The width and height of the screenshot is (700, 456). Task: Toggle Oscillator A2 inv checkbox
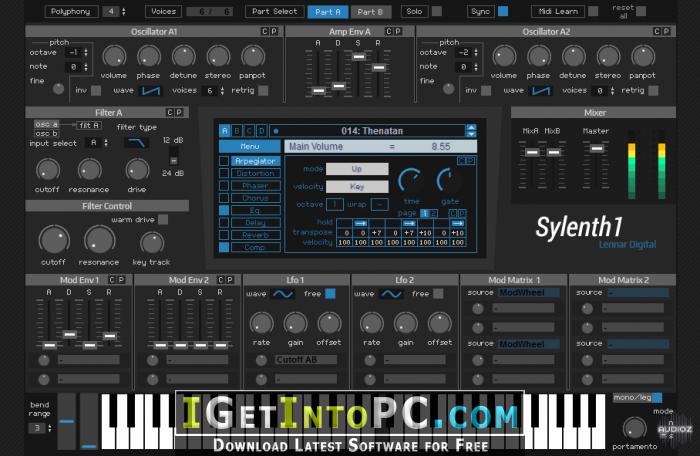click(486, 91)
